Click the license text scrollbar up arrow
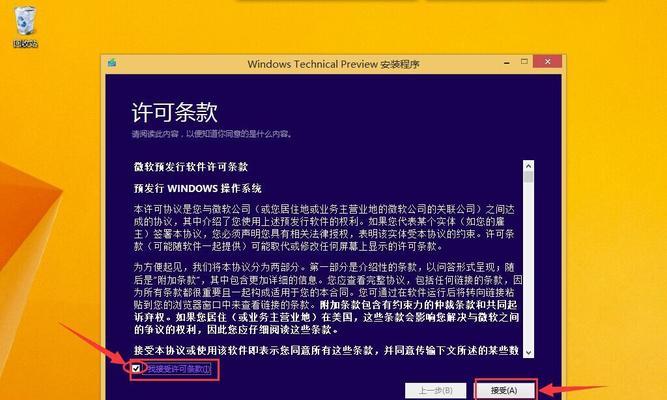Screen dimensions: 667x400 click(528, 166)
